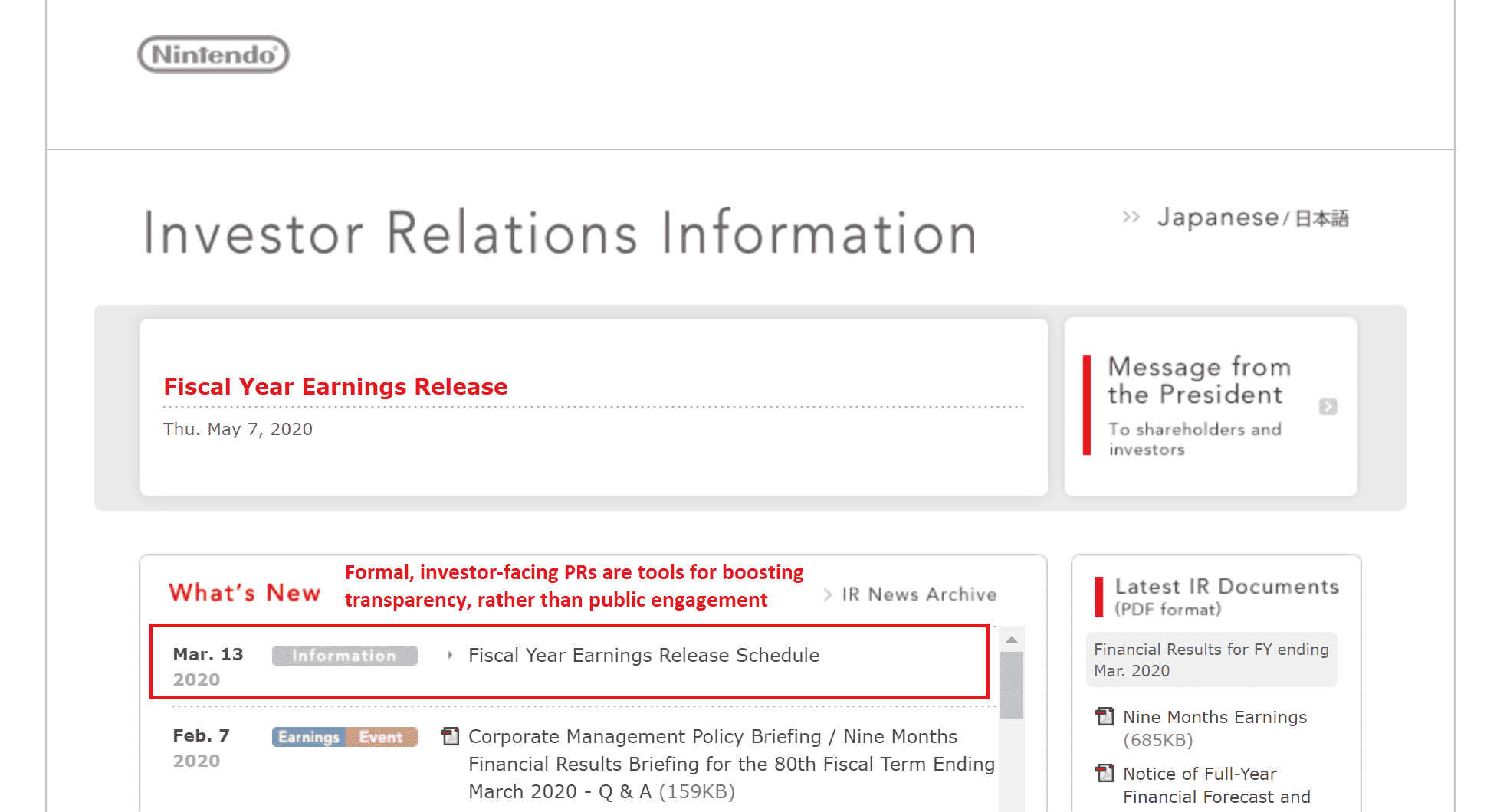Click the Mar. 13 2020 date text

coord(208,666)
